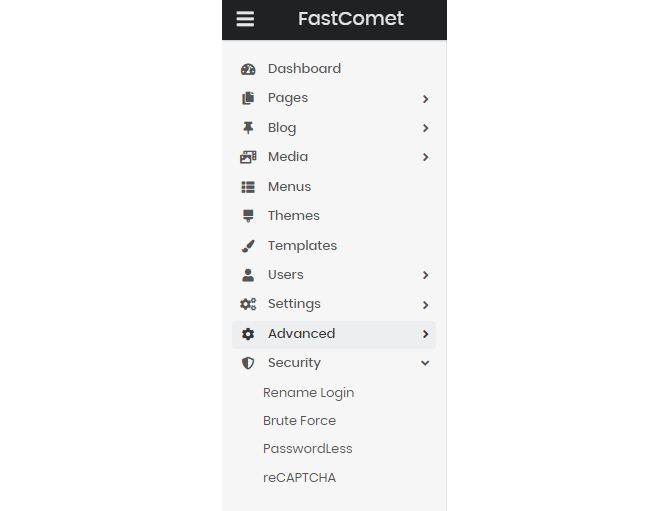Screen dimensions: 670x511
Task: Open reCAPTCHA security settings
Action: tap(299, 478)
